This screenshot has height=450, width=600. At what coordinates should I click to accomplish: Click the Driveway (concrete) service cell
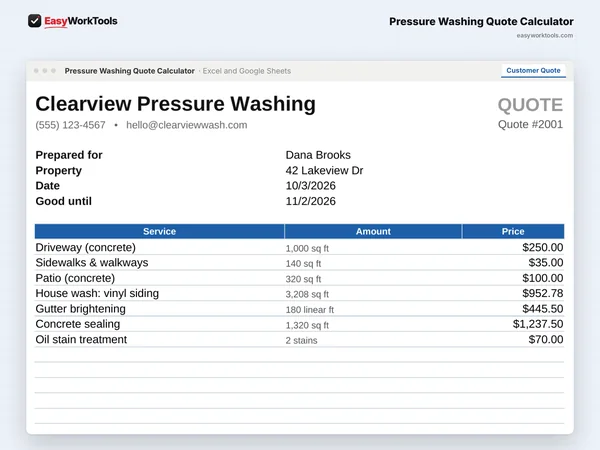tap(159, 247)
